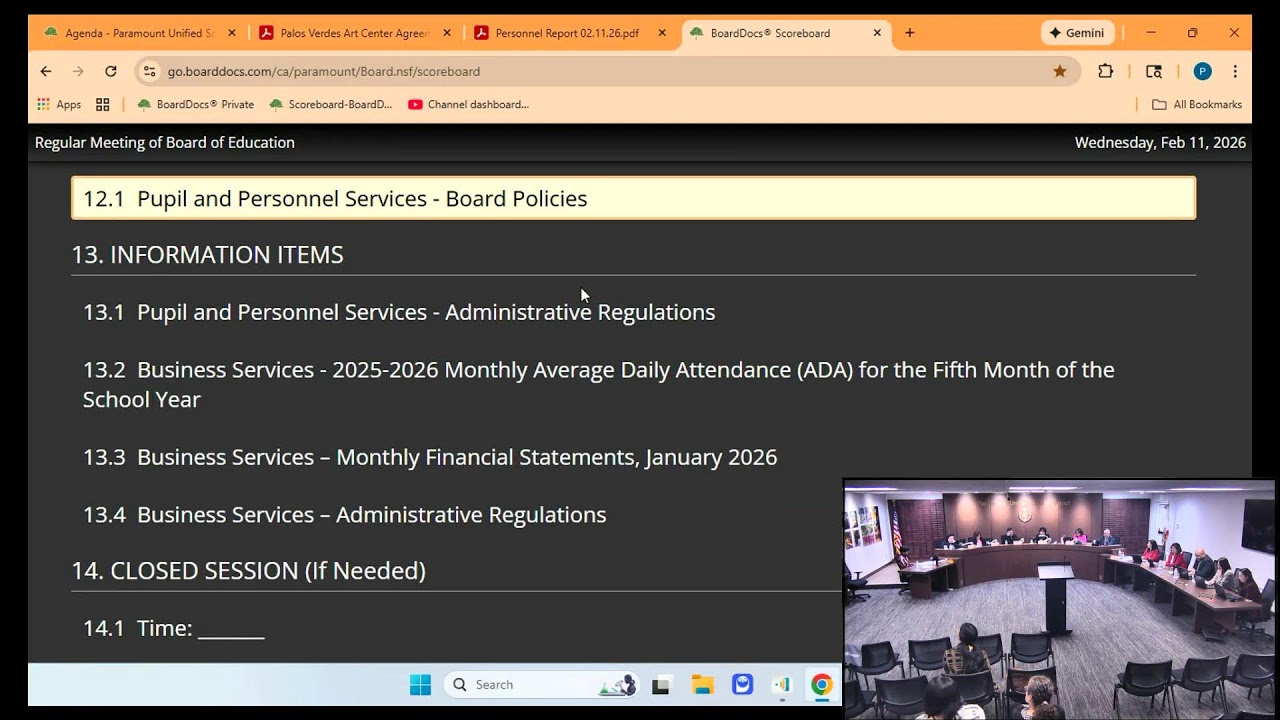Open the Chrome profile avatar P
The width and height of the screenshot is (1280, 720).
pos(1203,71)
